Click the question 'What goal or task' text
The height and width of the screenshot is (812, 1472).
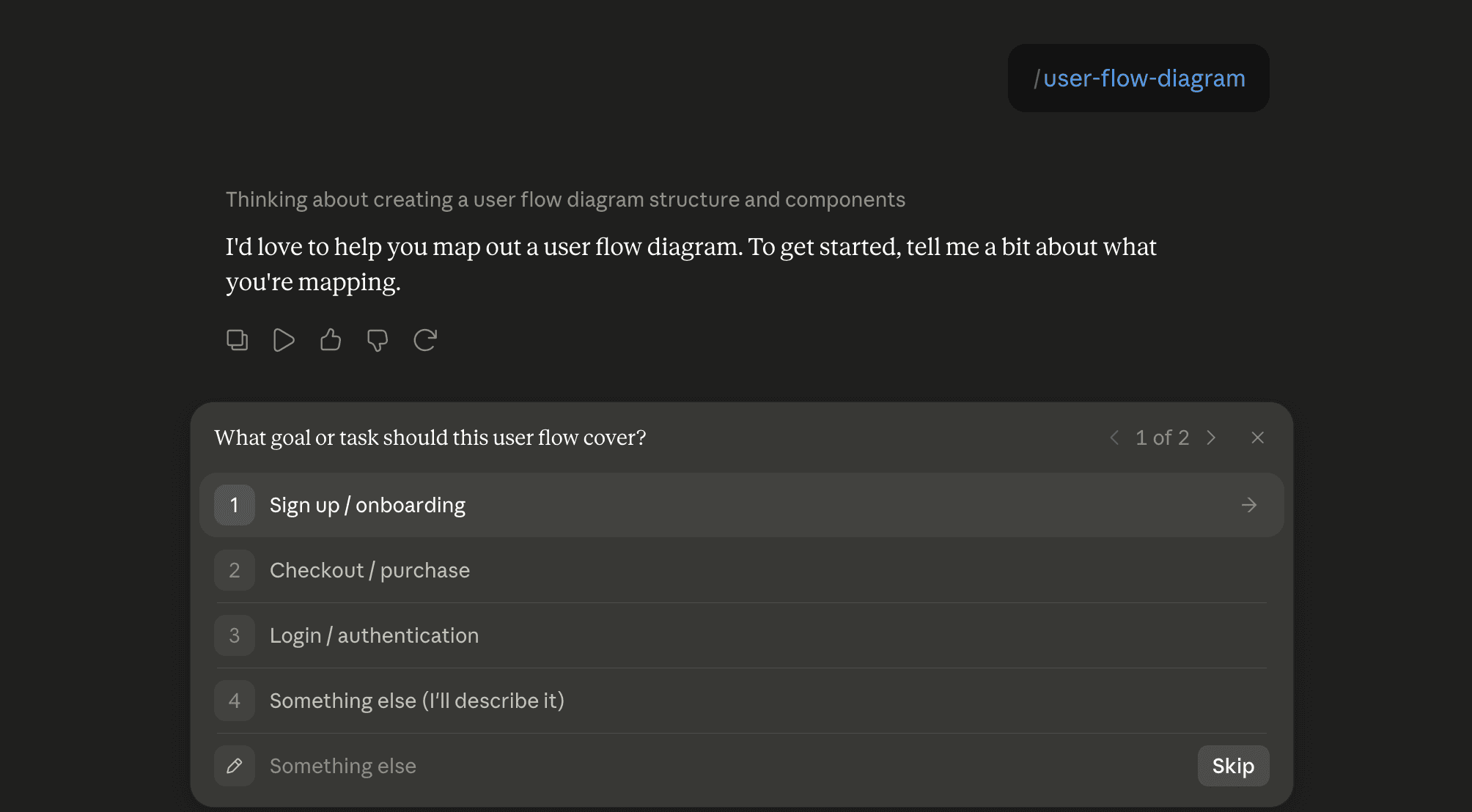coord(430,438)
